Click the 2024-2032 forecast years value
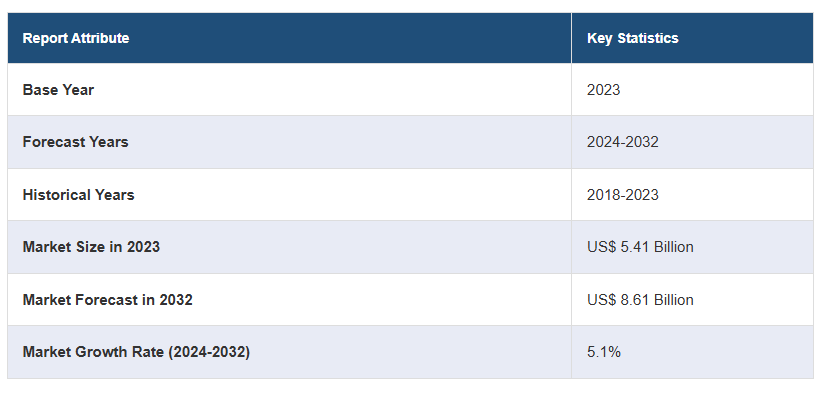The width and height of the screenshot is (824, 397). tap(623, 142)
